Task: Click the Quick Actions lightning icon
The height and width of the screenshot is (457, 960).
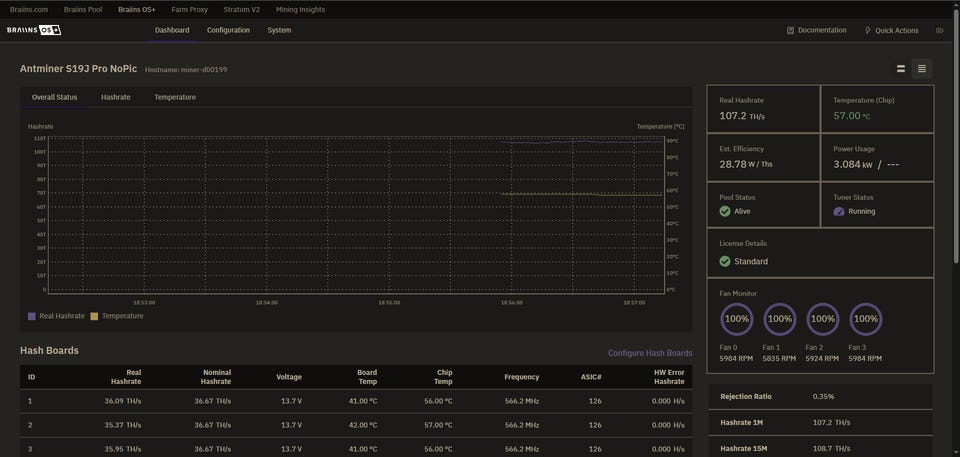Action: 867,30
